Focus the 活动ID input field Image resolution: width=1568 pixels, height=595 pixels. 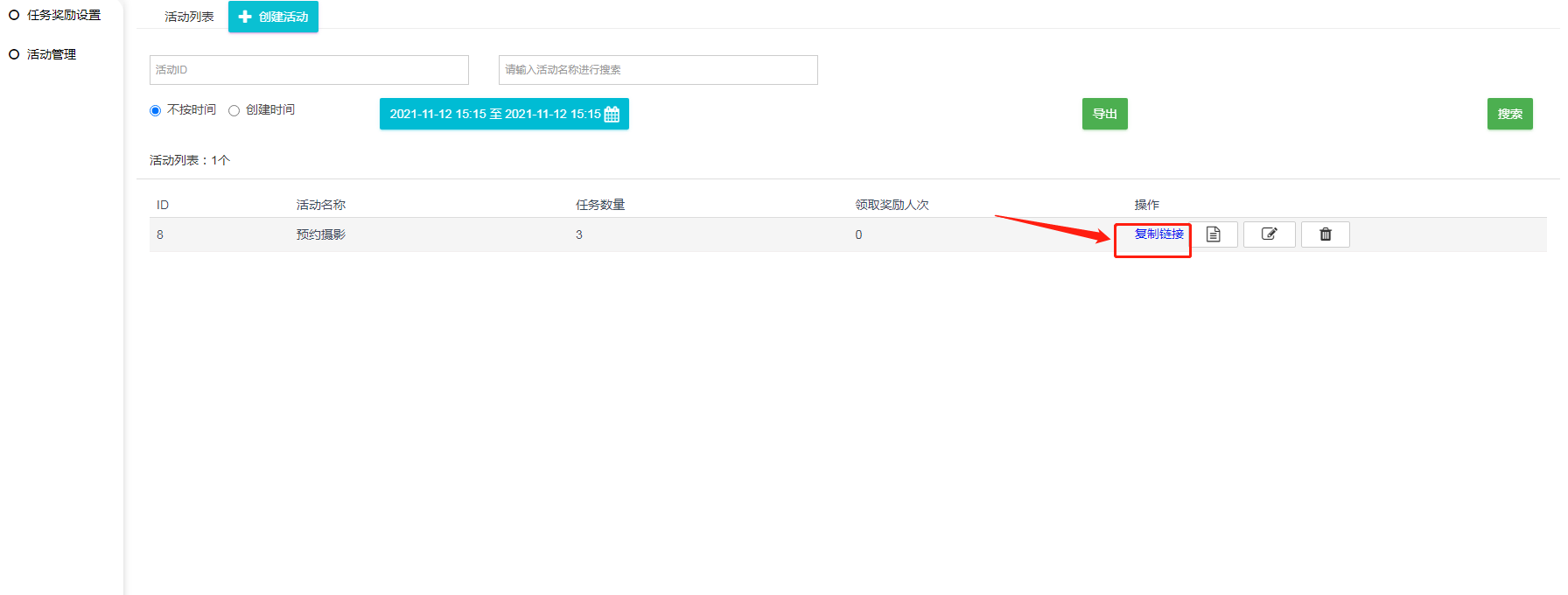[x=309, y=70]
